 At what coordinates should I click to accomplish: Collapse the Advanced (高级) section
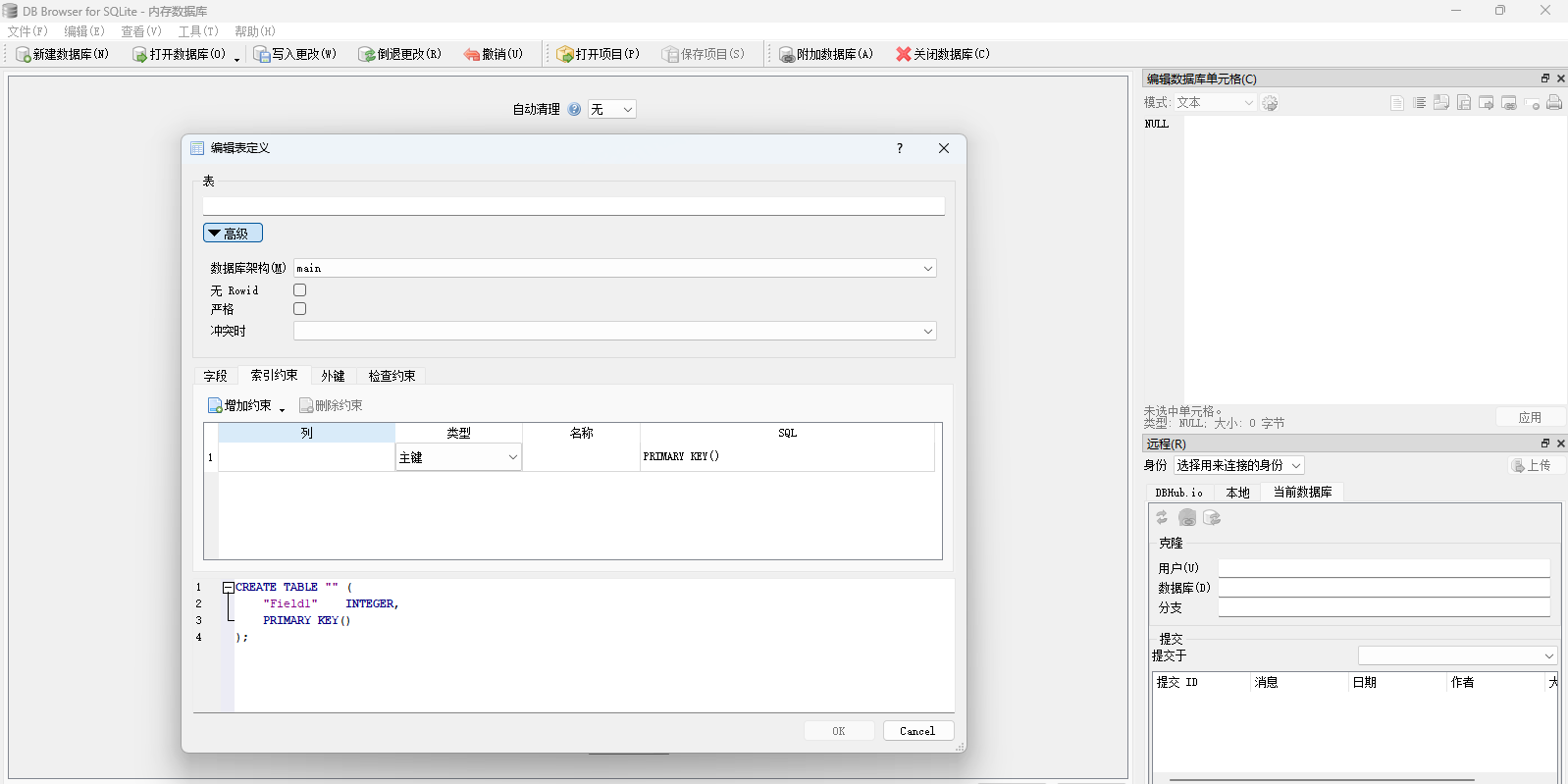(233, 234)
